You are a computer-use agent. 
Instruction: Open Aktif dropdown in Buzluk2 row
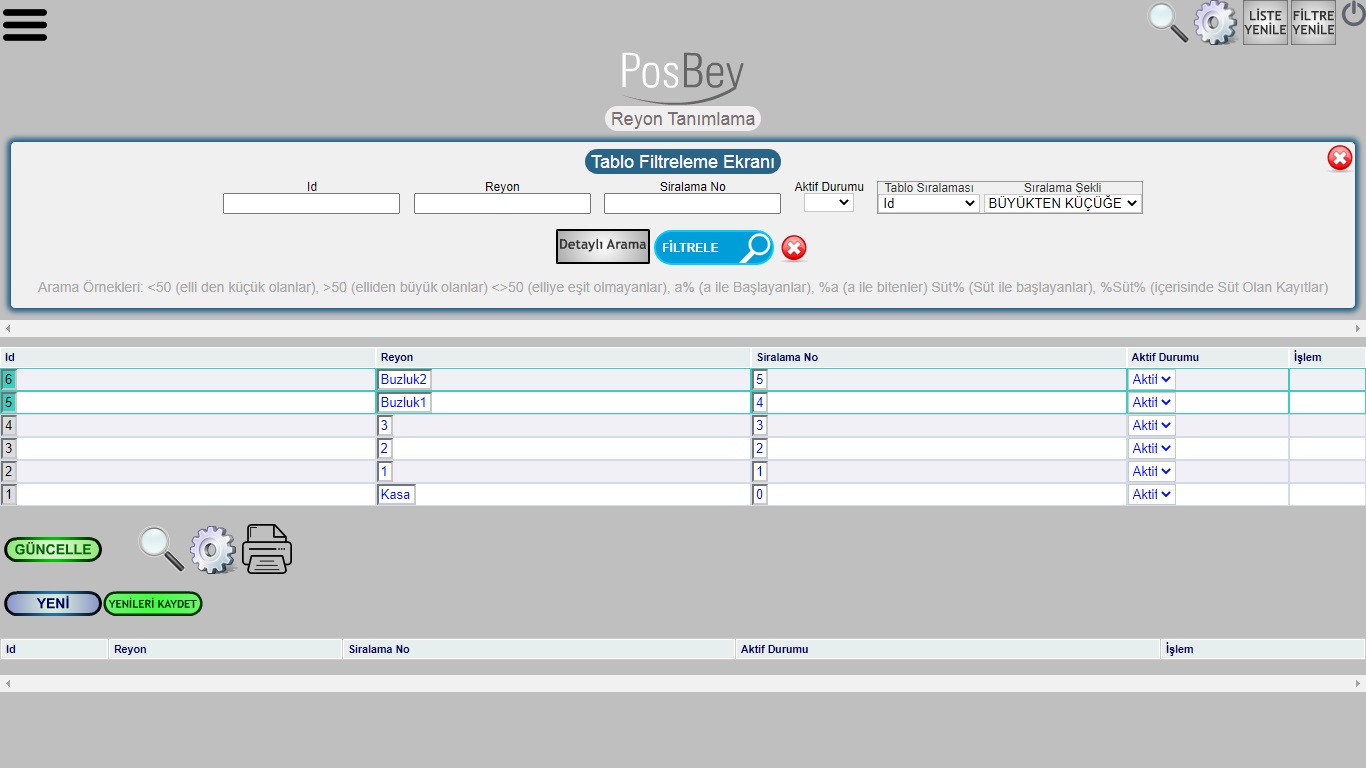tap(1152, 380)
